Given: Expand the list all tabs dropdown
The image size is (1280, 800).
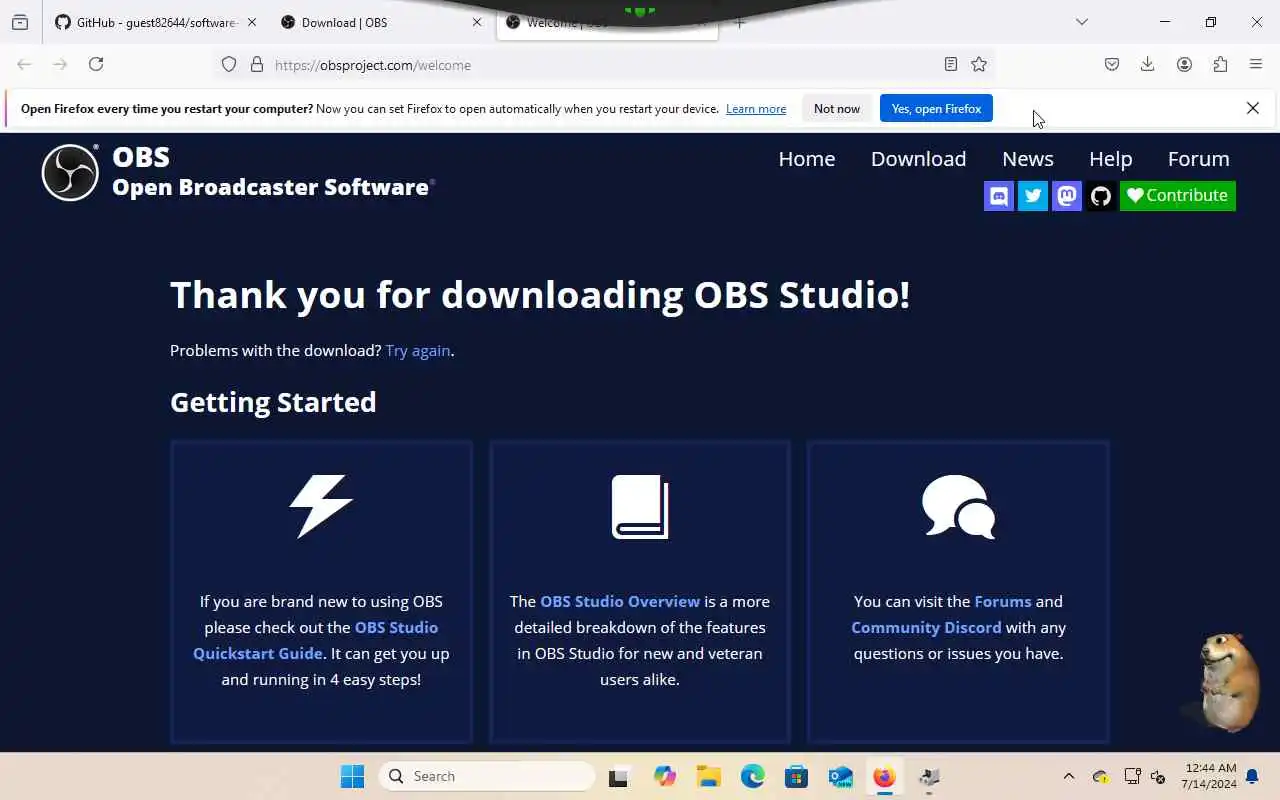Looking at the screenshot, I should click(1082, 22).
